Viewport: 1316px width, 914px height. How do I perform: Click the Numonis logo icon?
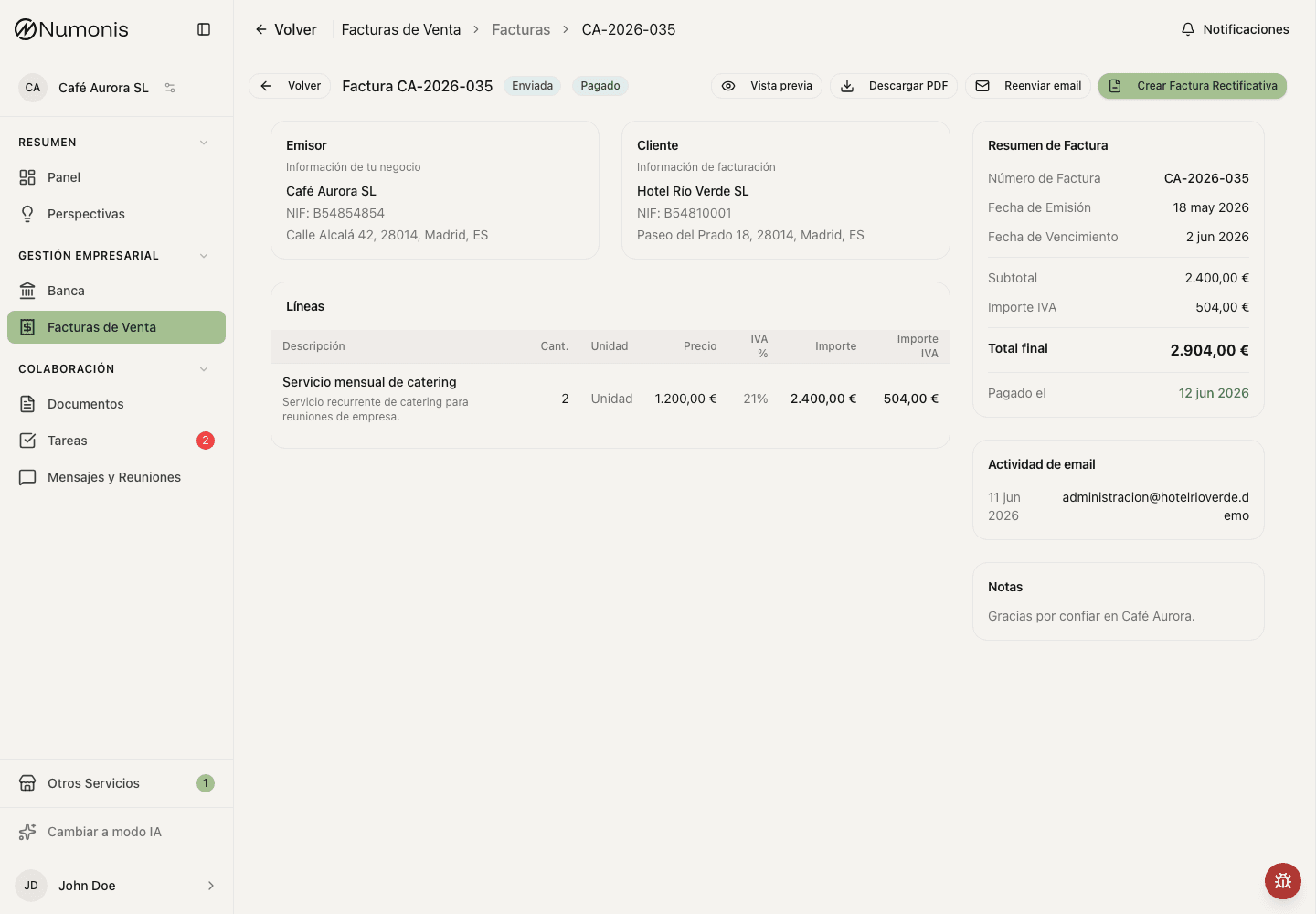pyautogui.click(x=26, y=29)
